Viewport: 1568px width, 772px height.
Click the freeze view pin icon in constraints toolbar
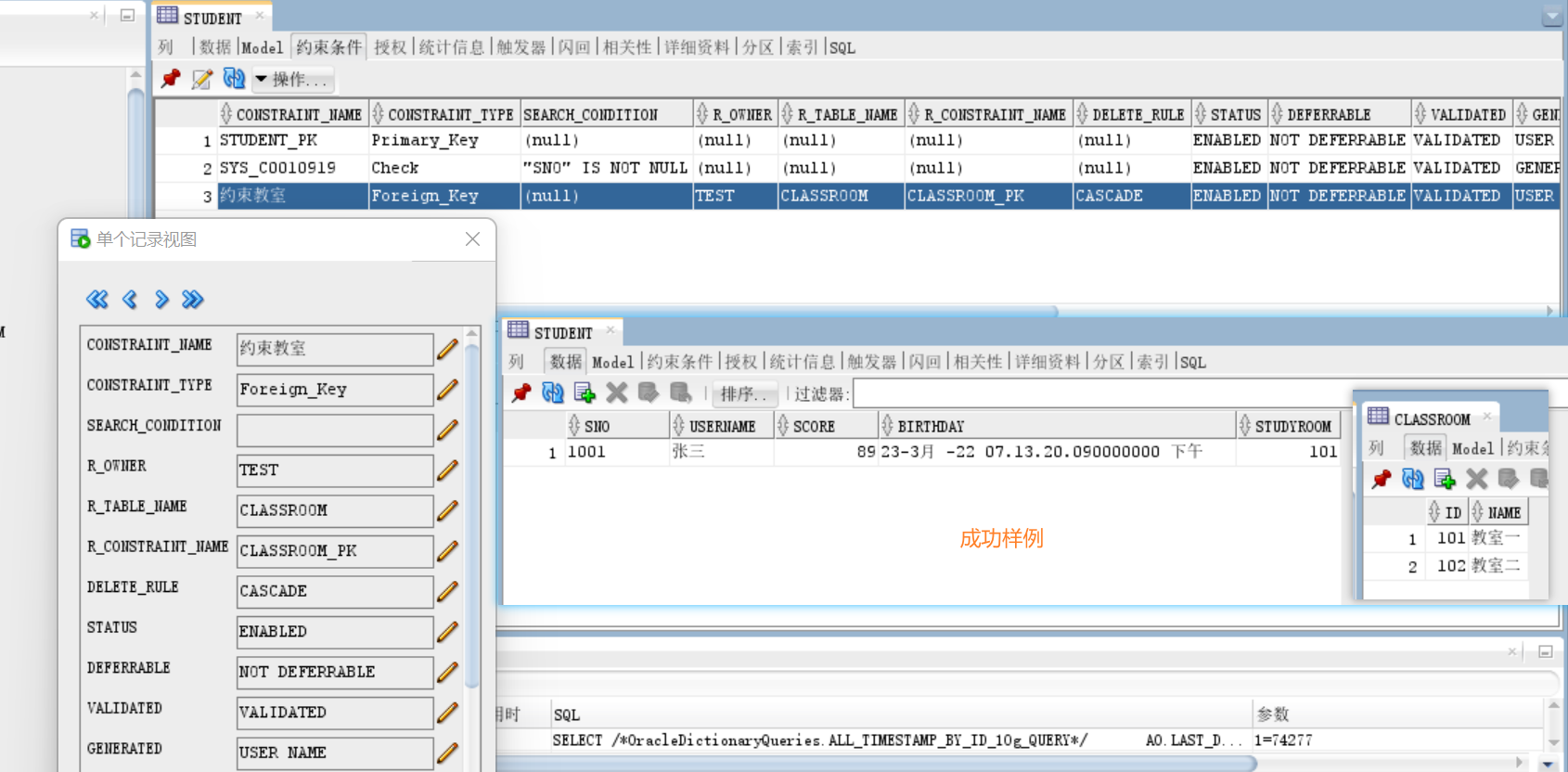[171, 80]
